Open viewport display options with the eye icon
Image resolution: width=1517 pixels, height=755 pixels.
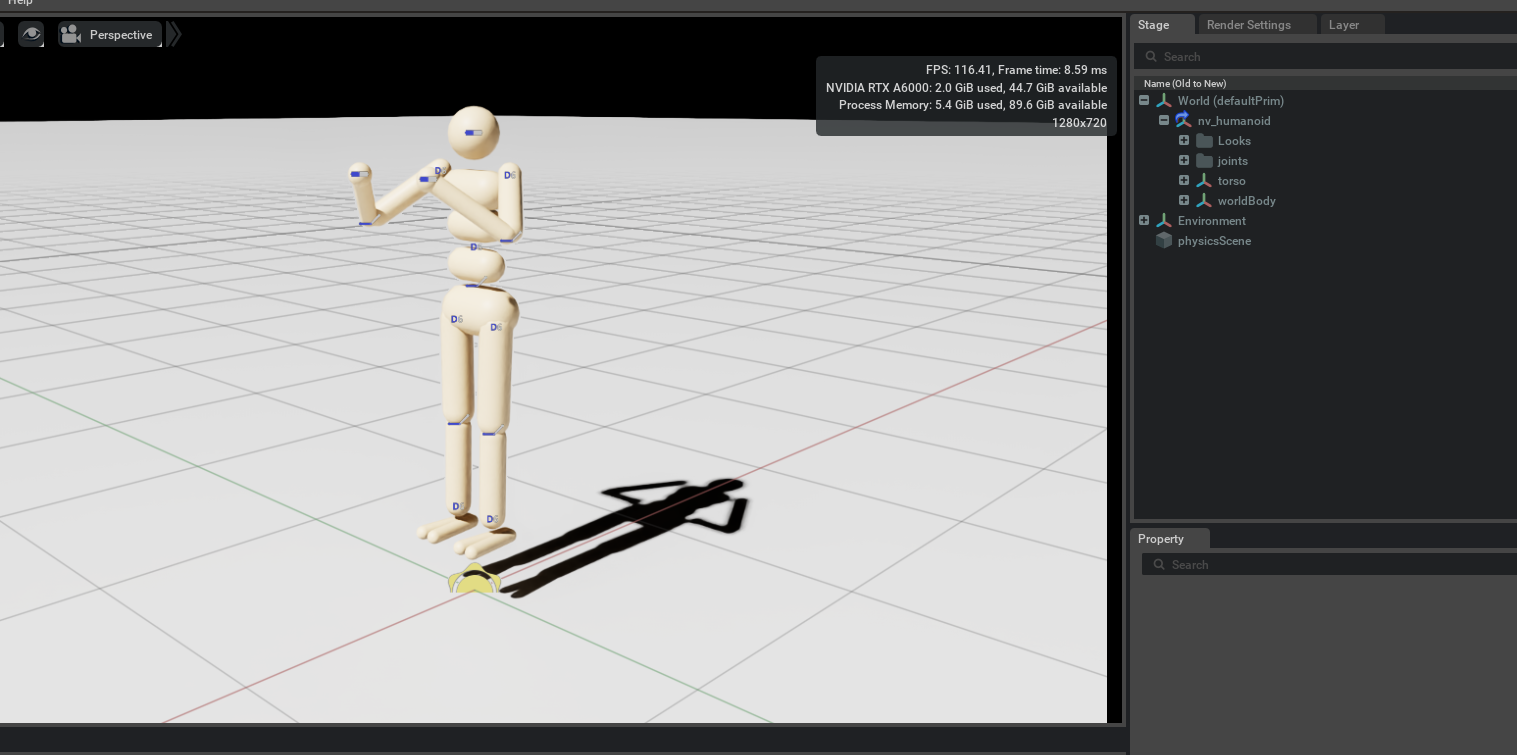pyautogui.click(x=30, y=34)
